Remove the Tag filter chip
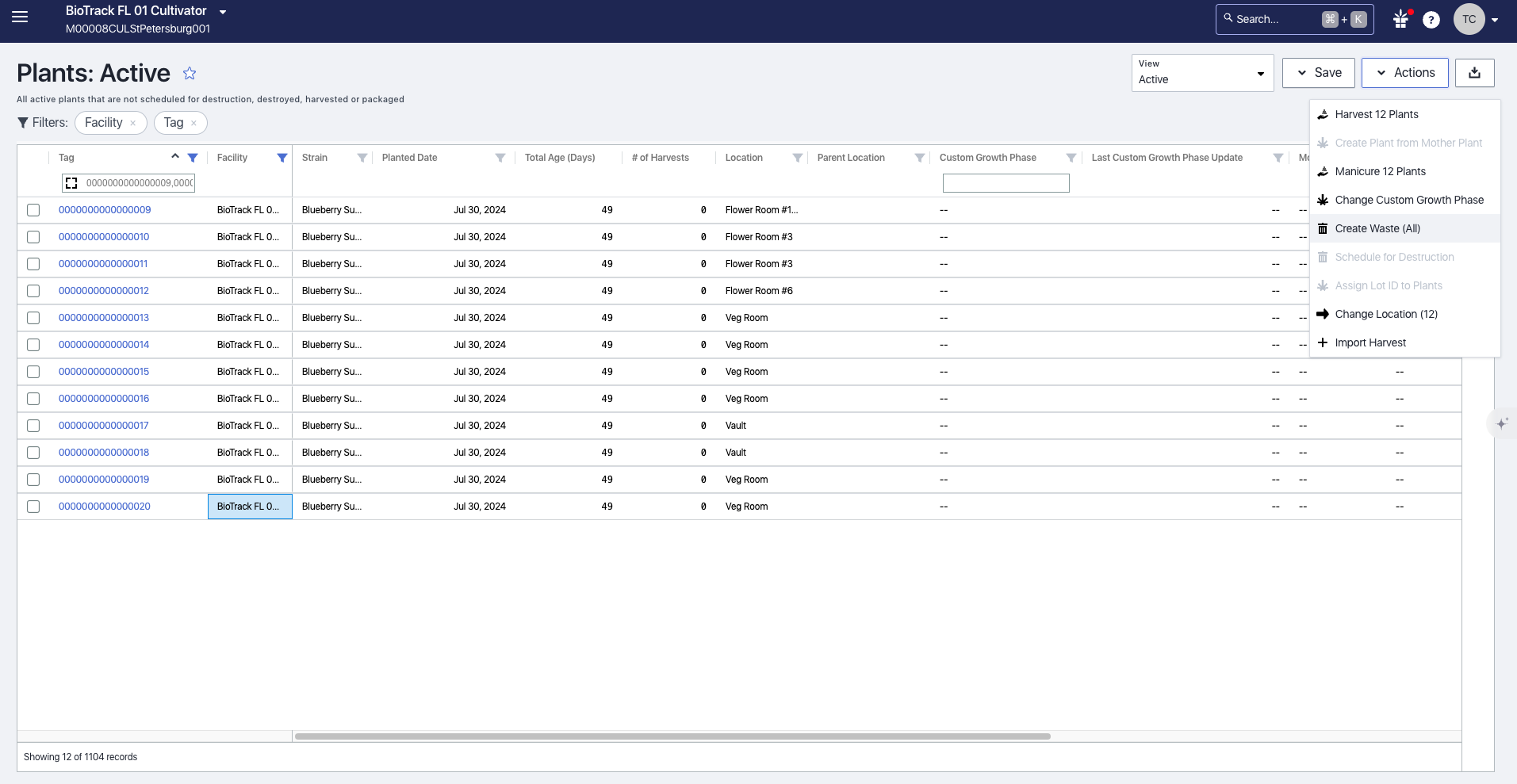 coord(193,123)
